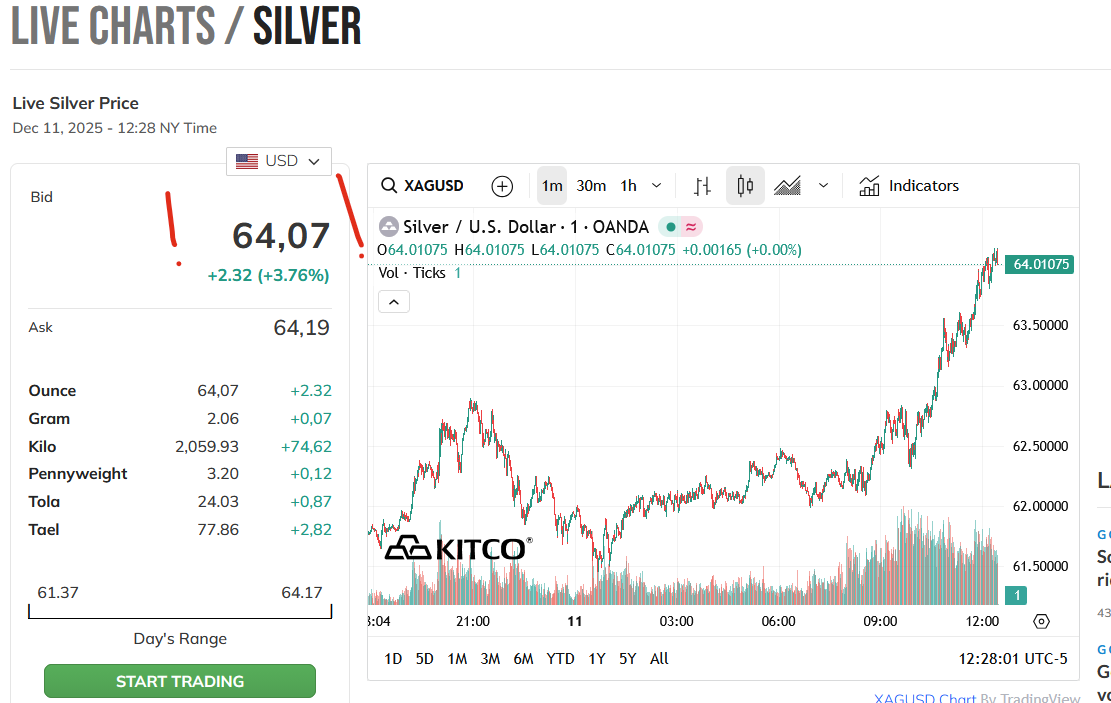Viewport: 1111px width, 703px height.
Task: Click the XAGUSD symbol search icon
Action: [390, 186]
